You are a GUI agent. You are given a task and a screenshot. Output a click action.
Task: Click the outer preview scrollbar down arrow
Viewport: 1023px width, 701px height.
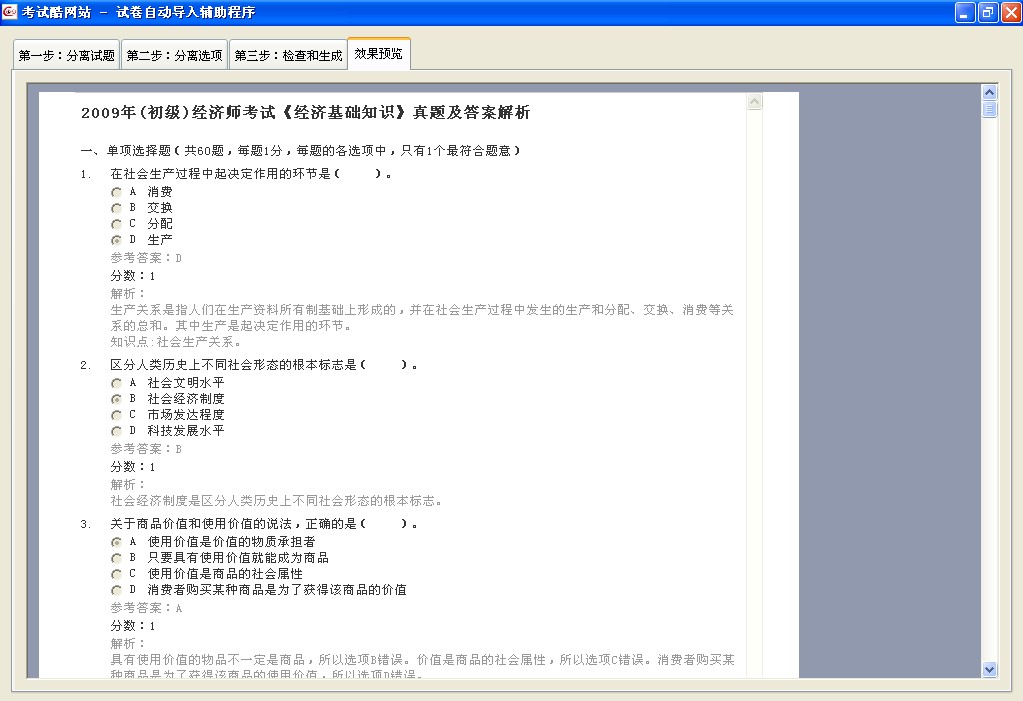coord(990,669)
